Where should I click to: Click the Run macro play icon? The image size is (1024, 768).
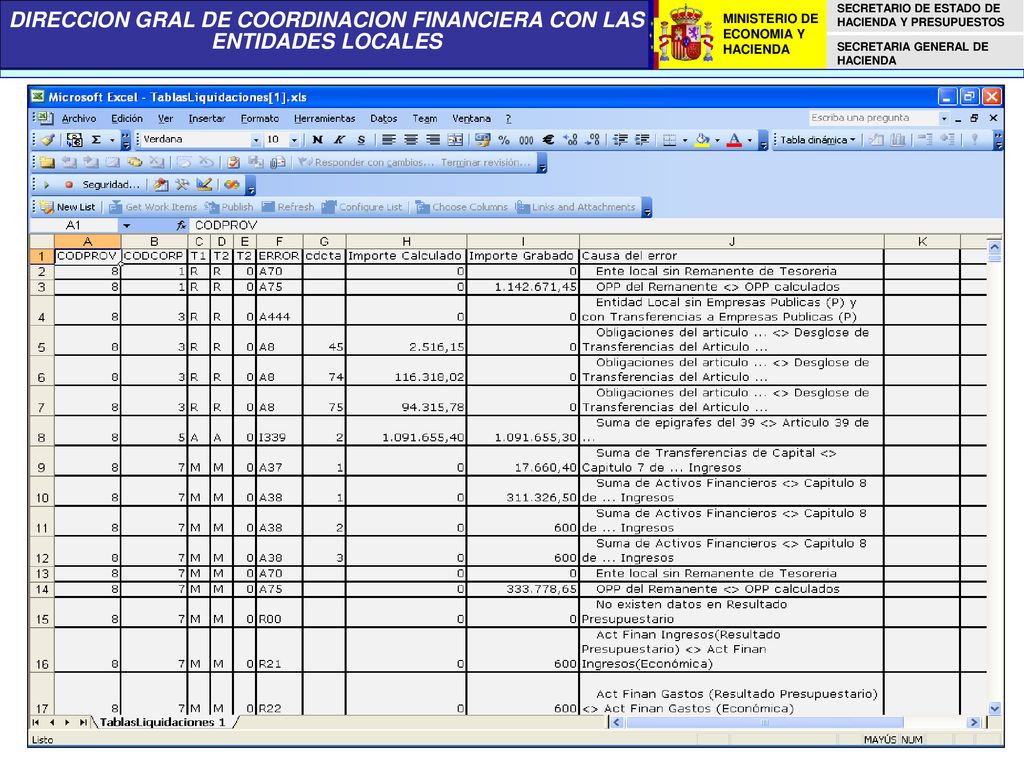[x=46, y=185]
